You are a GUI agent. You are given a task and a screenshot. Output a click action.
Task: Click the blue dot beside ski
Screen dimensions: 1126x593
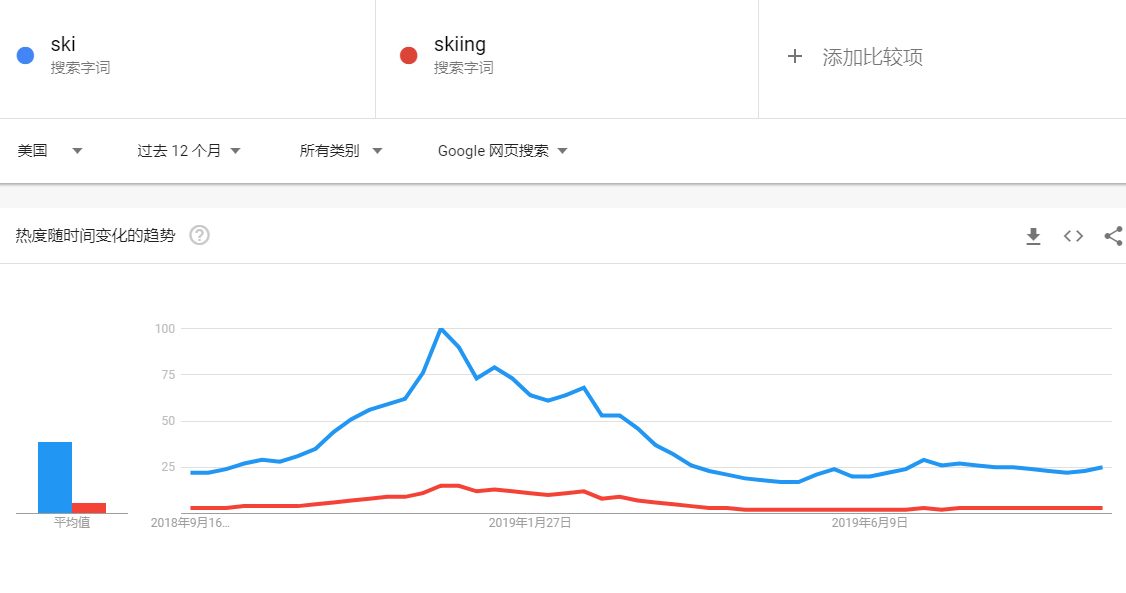click(25, 56)
